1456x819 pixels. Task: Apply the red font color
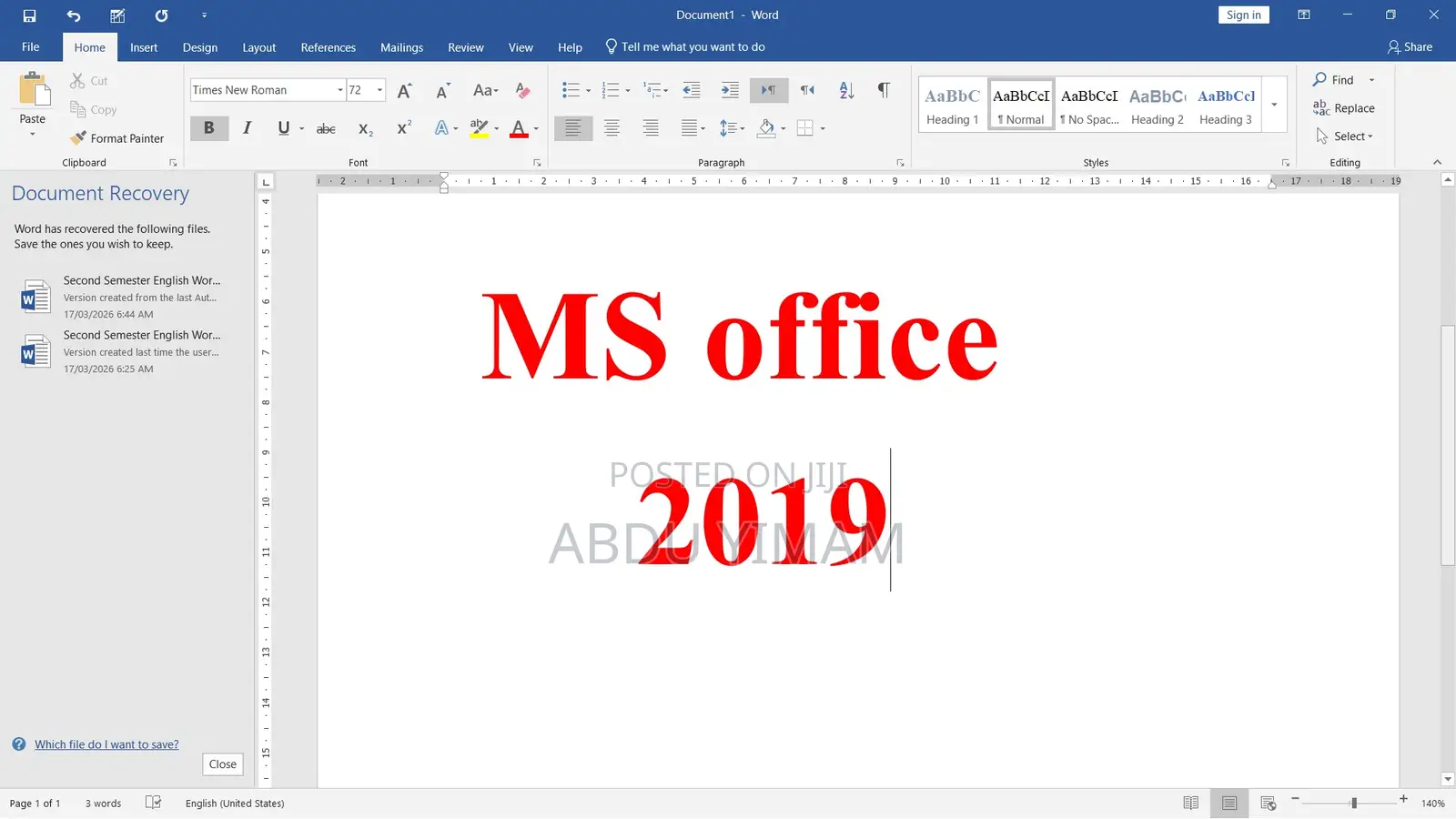(x=519, y=128)
